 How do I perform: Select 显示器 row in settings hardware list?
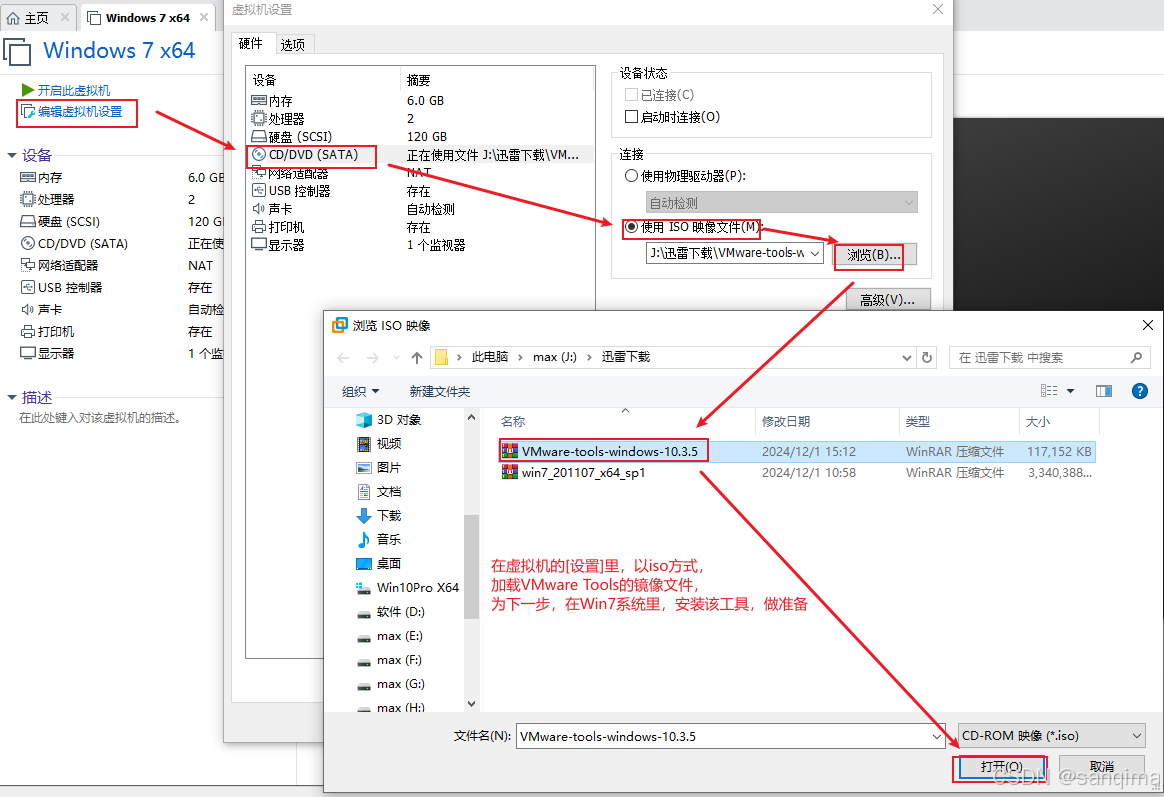[421, 246]
